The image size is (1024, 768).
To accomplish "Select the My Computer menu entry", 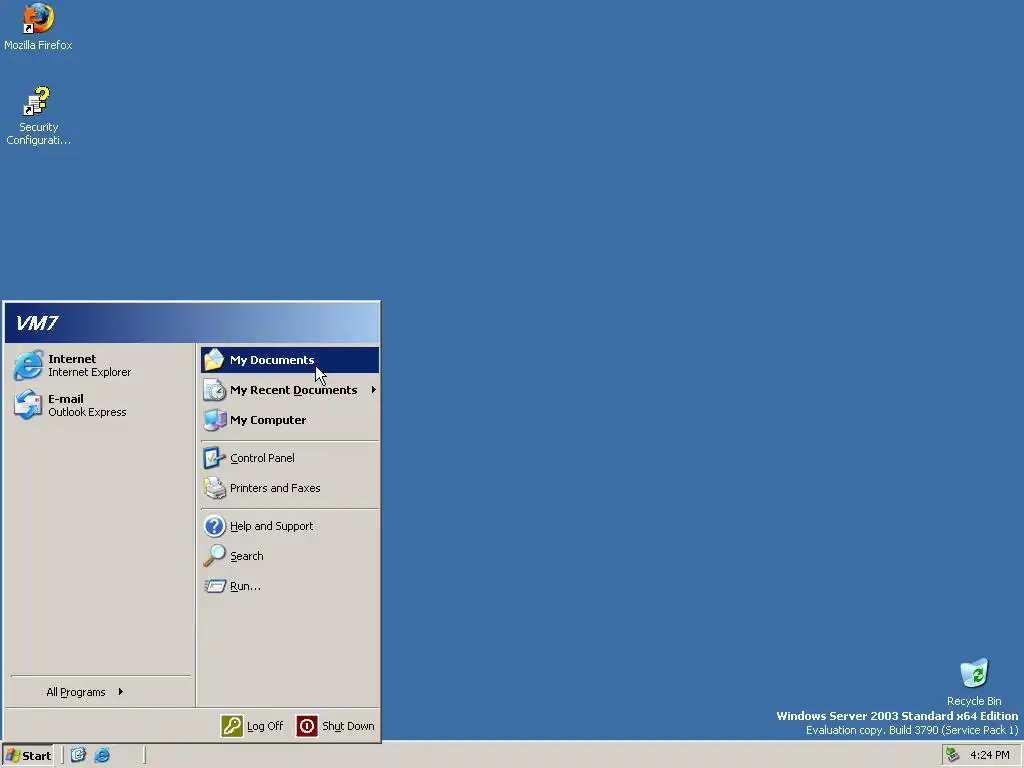I will tap(290, 420).
